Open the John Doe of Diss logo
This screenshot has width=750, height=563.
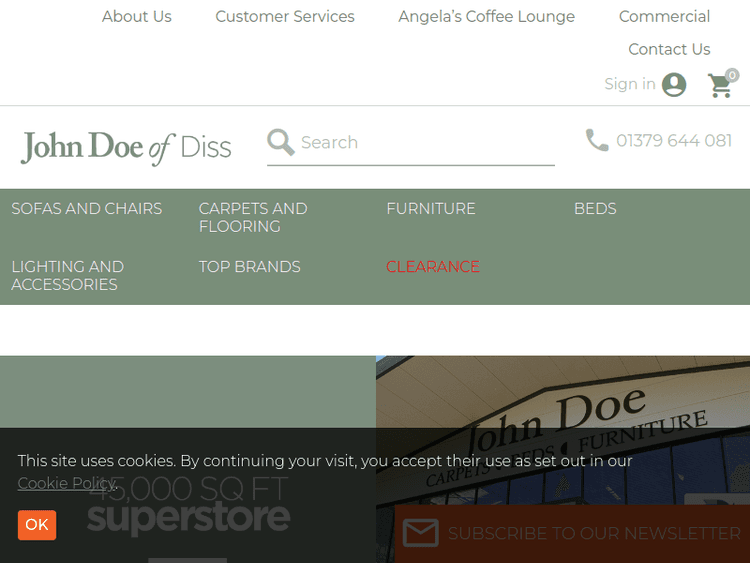pyautogui.click(x=126, y=147)
